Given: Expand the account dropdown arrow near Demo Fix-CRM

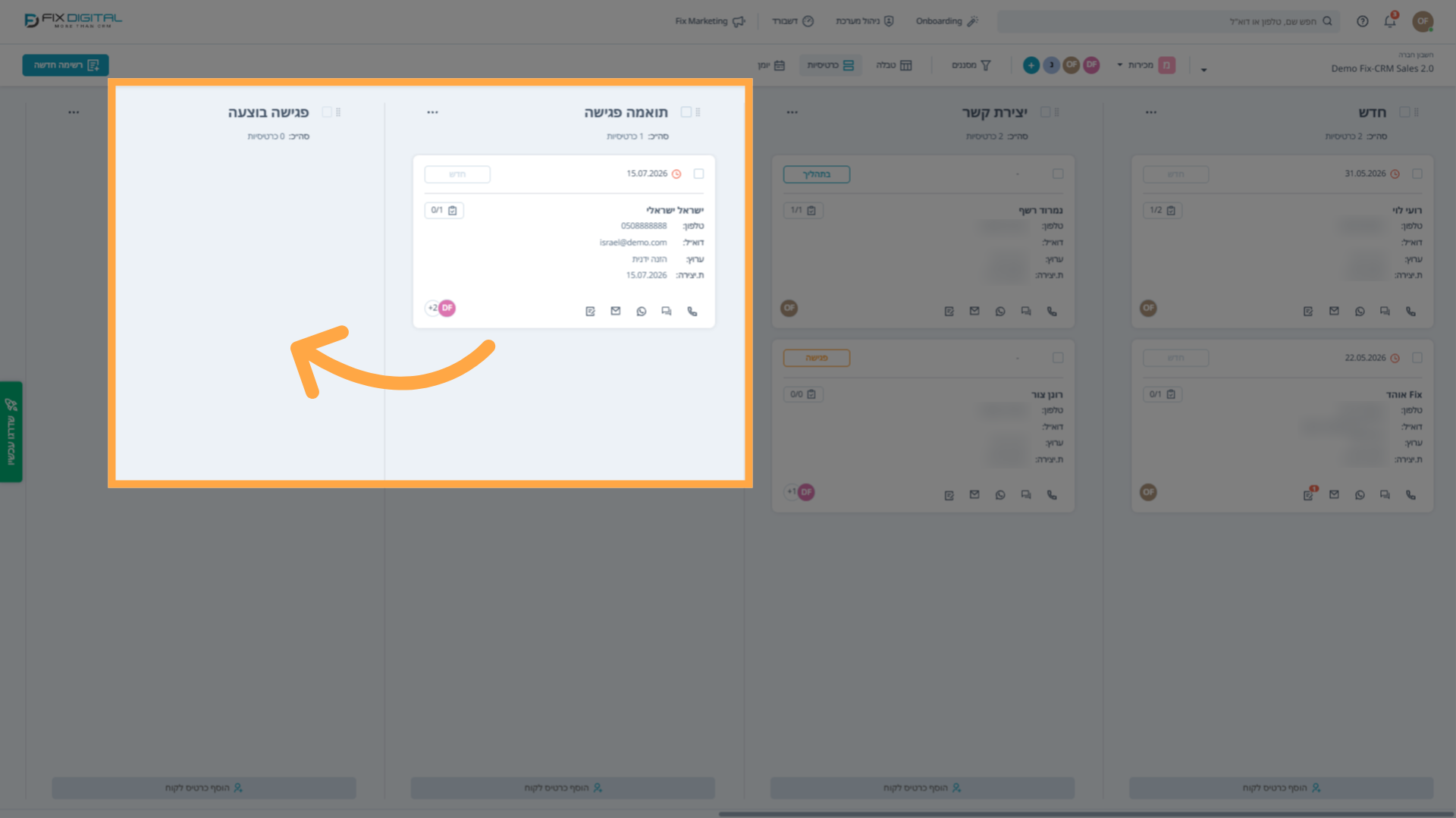Looking at the screenshot, I should point(1203,70).
